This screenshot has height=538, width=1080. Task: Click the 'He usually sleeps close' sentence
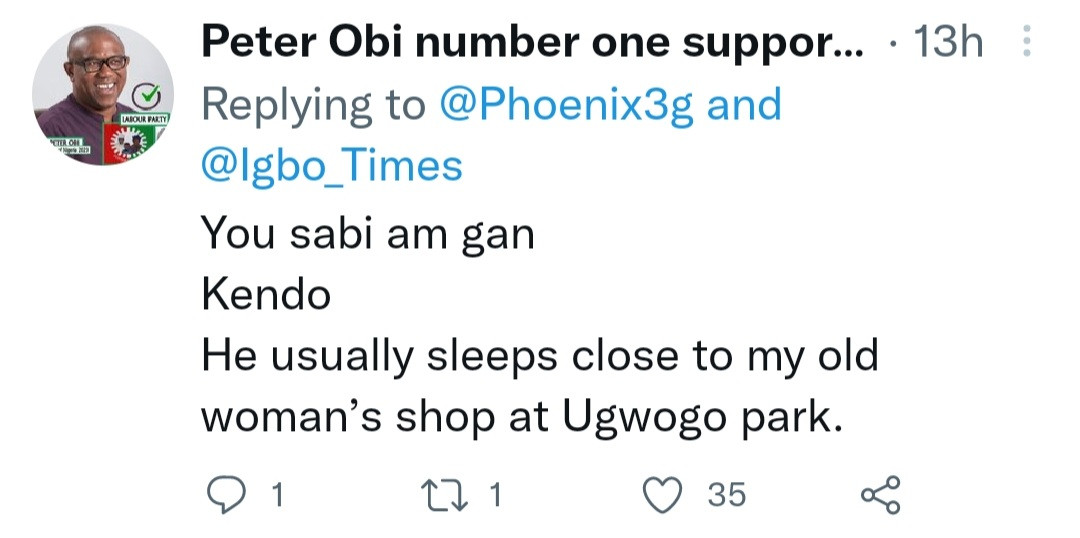(540, 356)
